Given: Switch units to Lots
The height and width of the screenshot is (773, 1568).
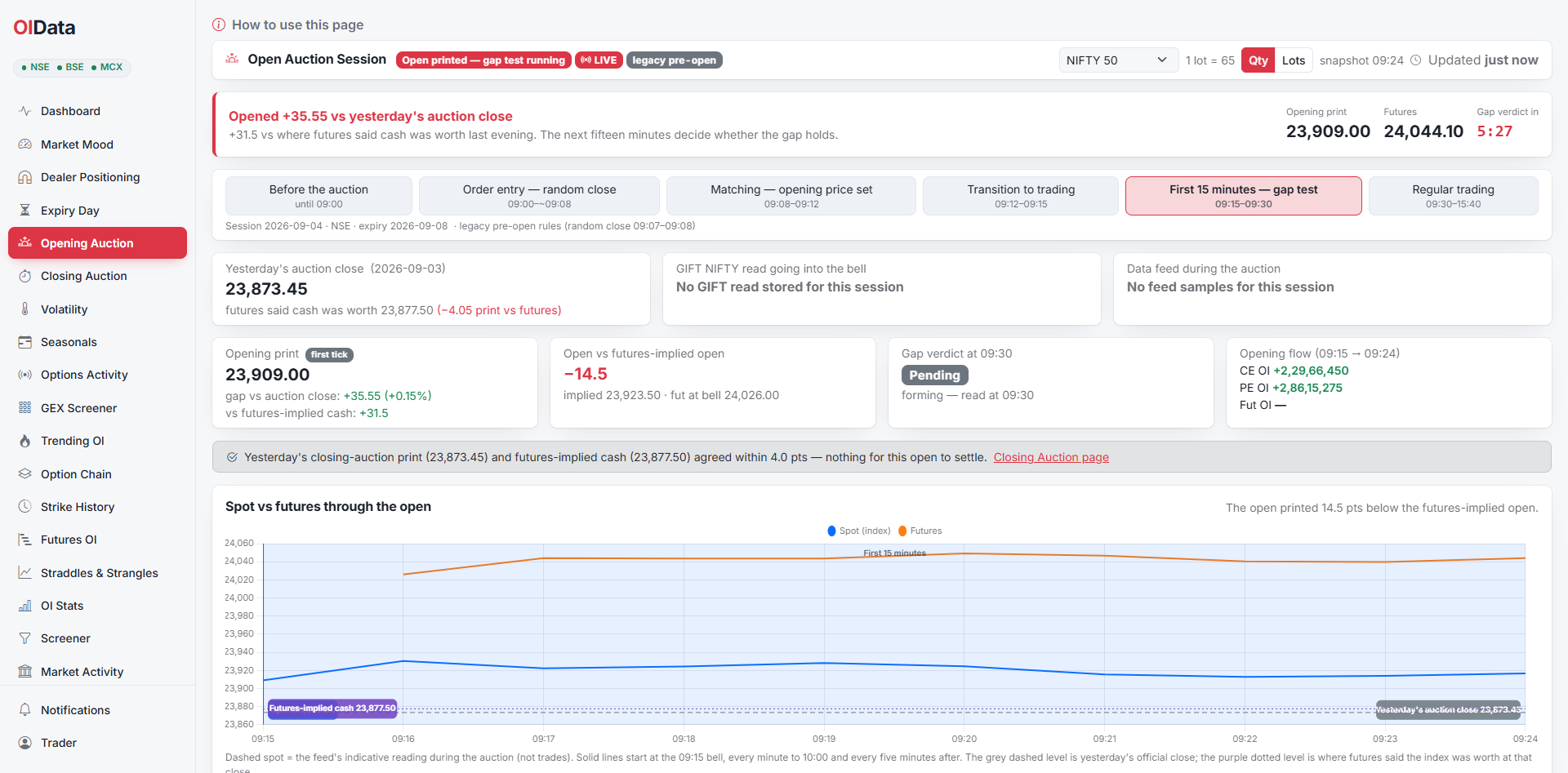Looking at the screenshot, I should (x=1294, y=60).
